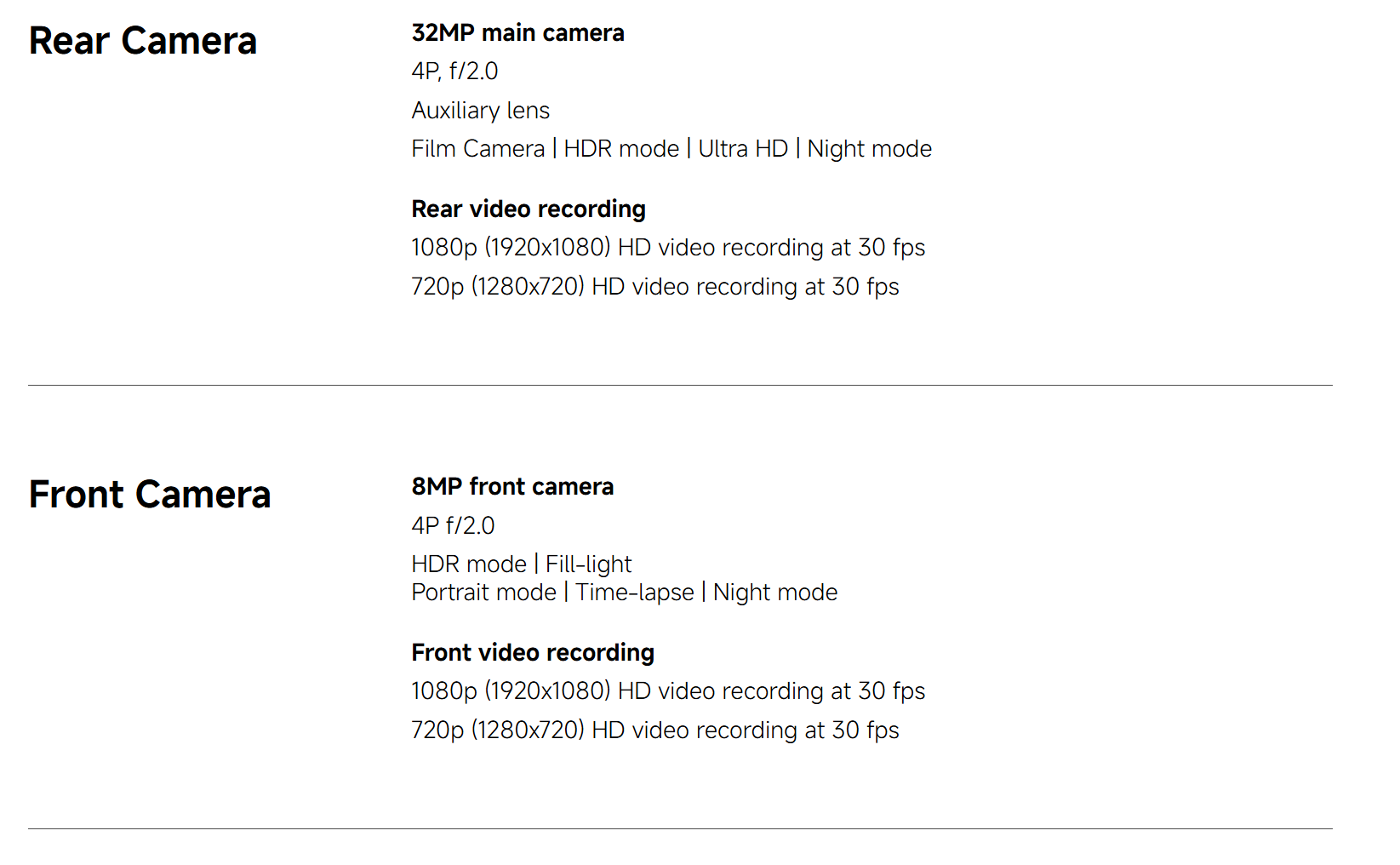This screenshot has height=865, width=1400.
Task: Click 1080p line under Front video recording
Action: click(668, 691)
